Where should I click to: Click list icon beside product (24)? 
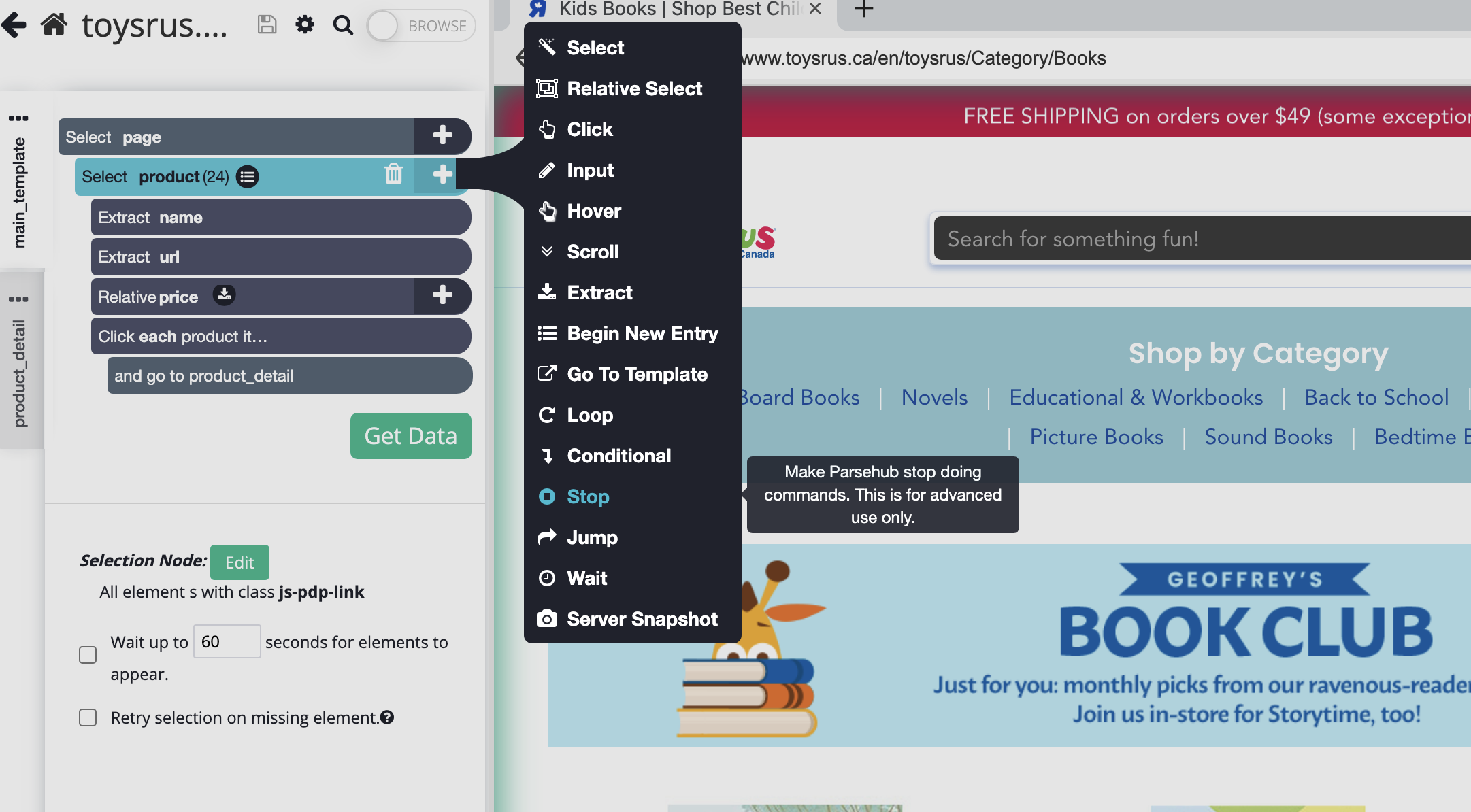pos(247,177)
